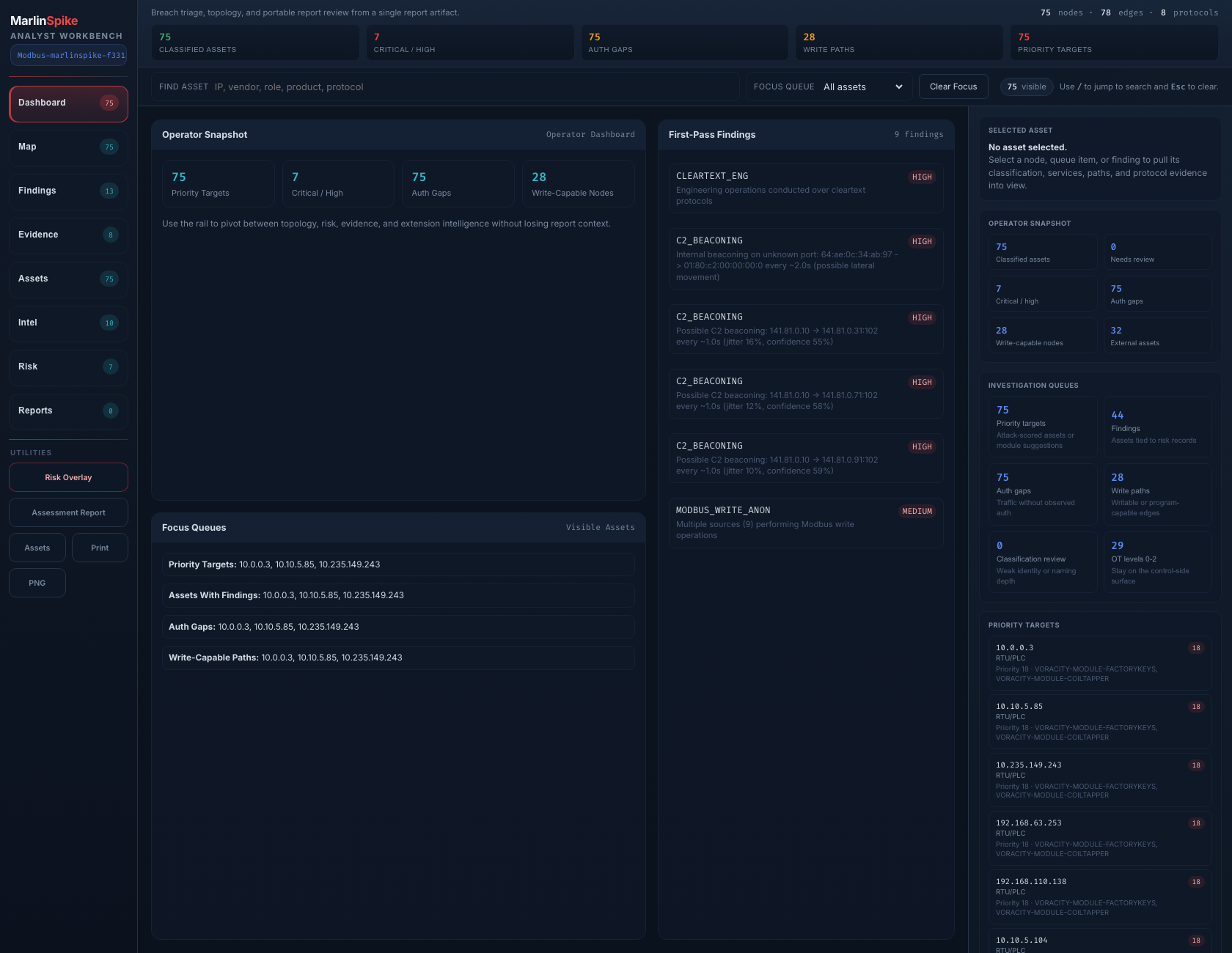Open the Focus Queue dropdown
The height and width of the screenshot is (953, 1232).
pos(864,86)
